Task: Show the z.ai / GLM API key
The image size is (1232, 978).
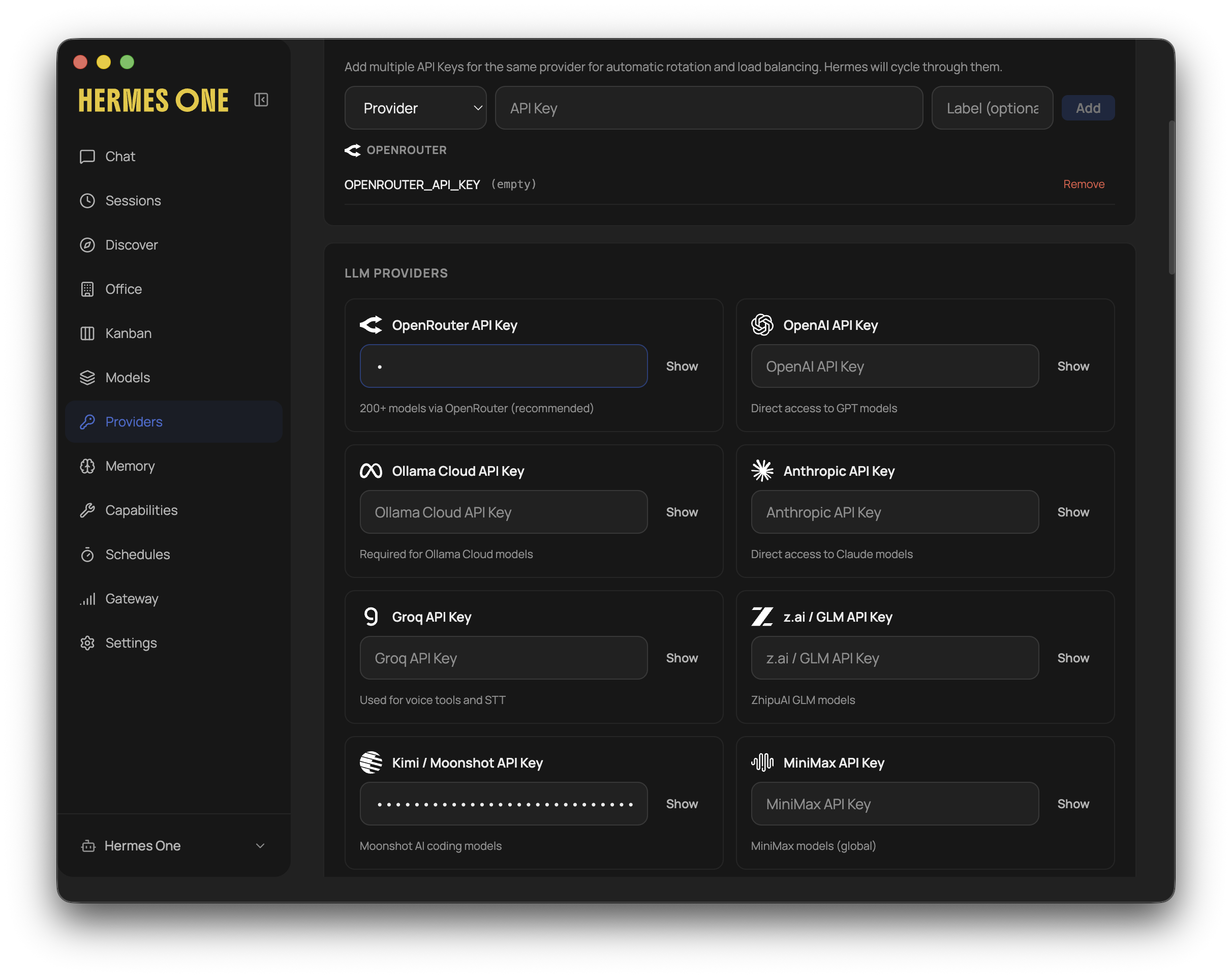Action: (1073, 658)
